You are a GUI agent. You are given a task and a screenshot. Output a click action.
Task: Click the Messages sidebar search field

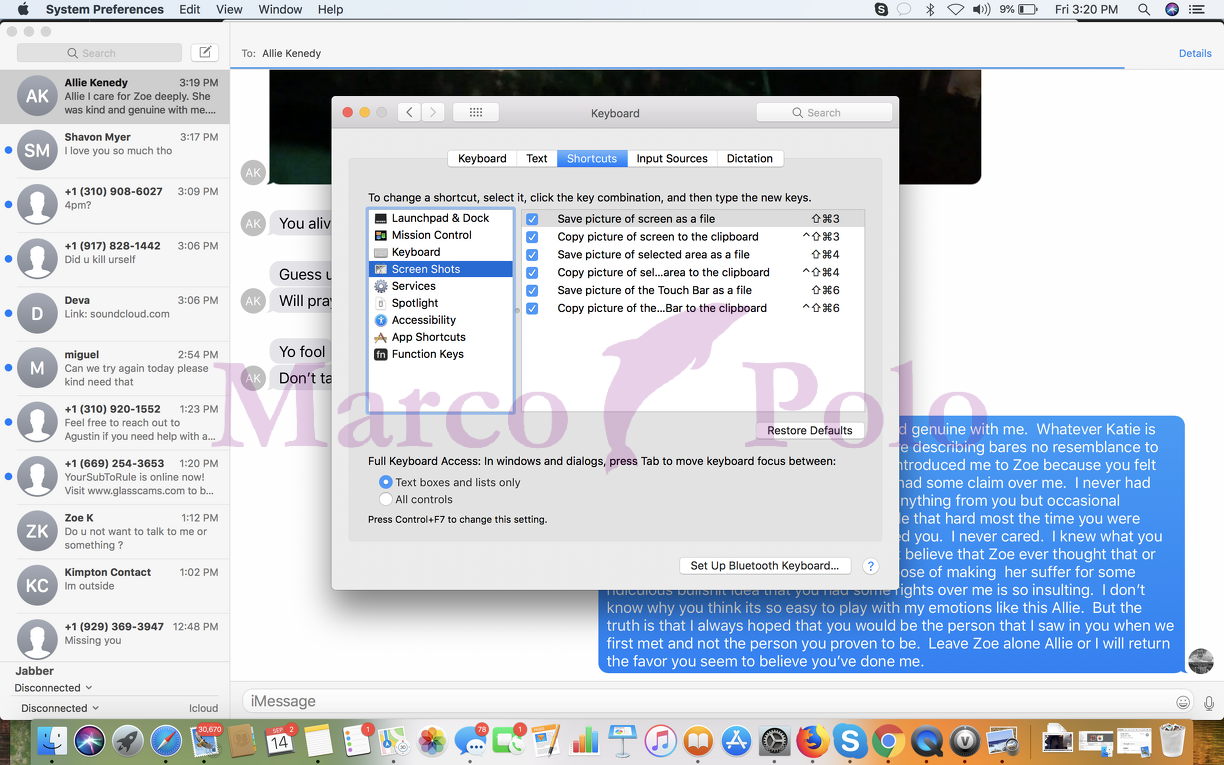(99, 53)
